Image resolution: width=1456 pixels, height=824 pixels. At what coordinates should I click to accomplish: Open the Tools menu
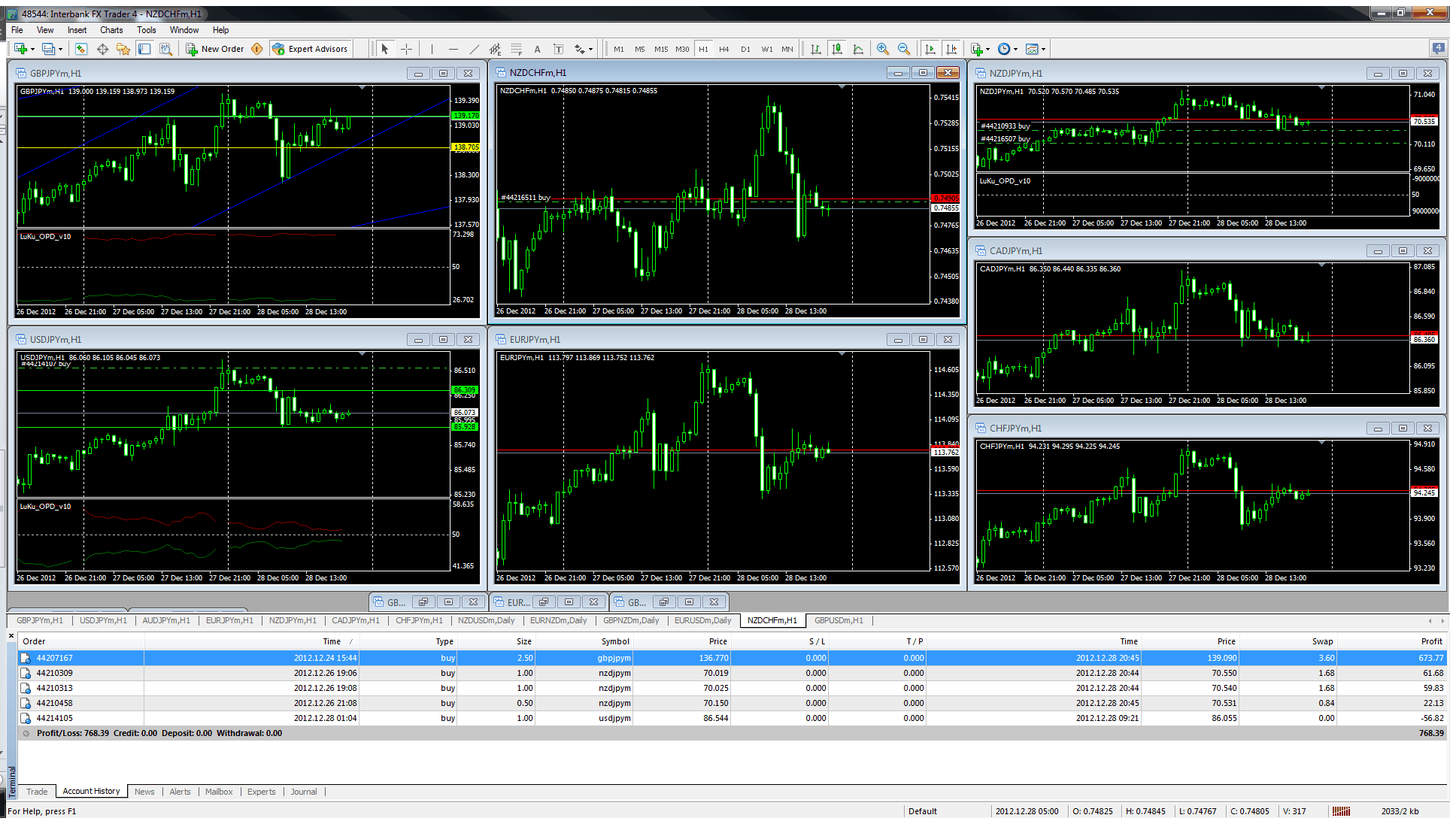tap(147, 30)
